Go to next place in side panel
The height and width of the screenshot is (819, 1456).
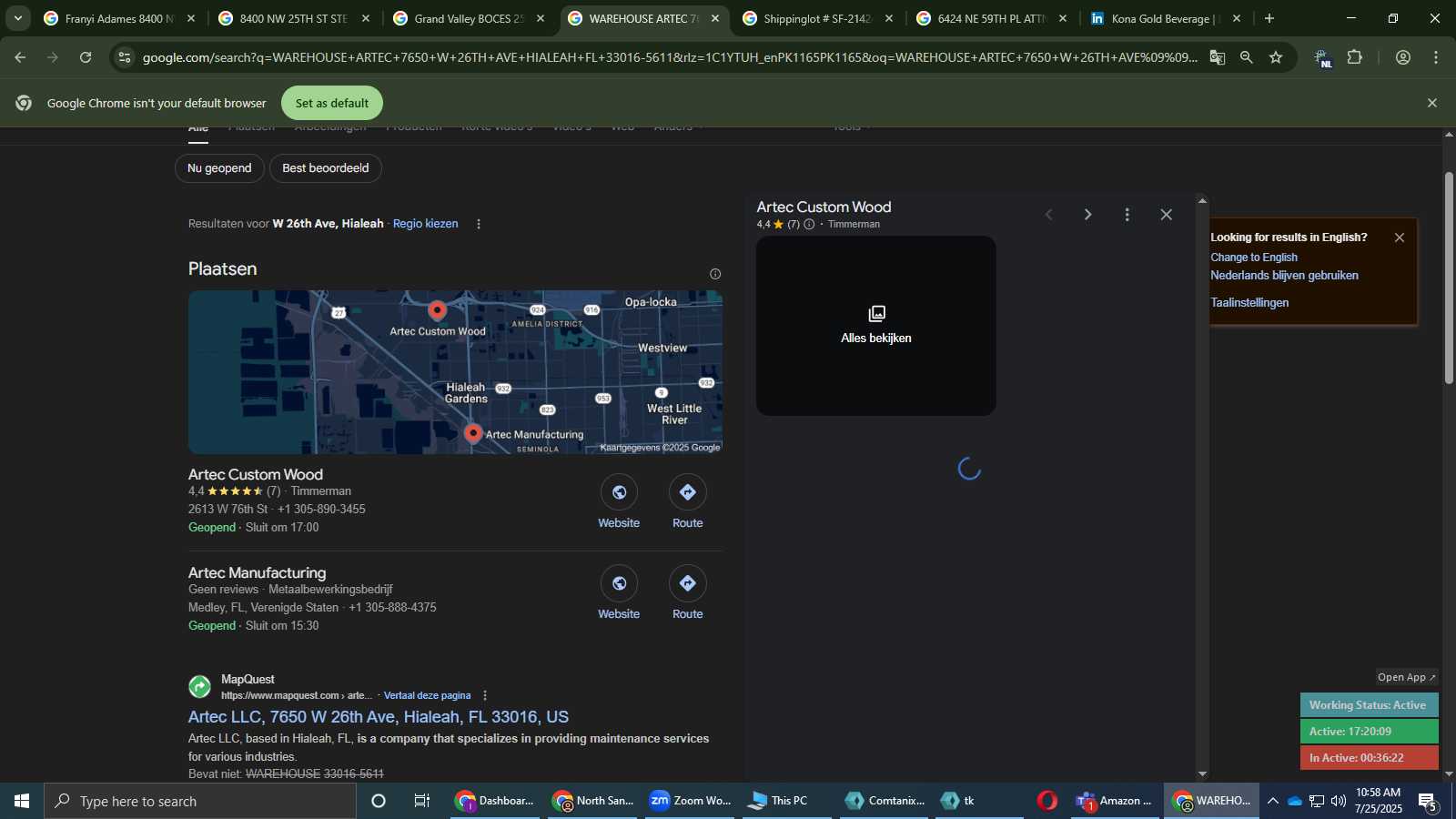[x=1087, y=215]
